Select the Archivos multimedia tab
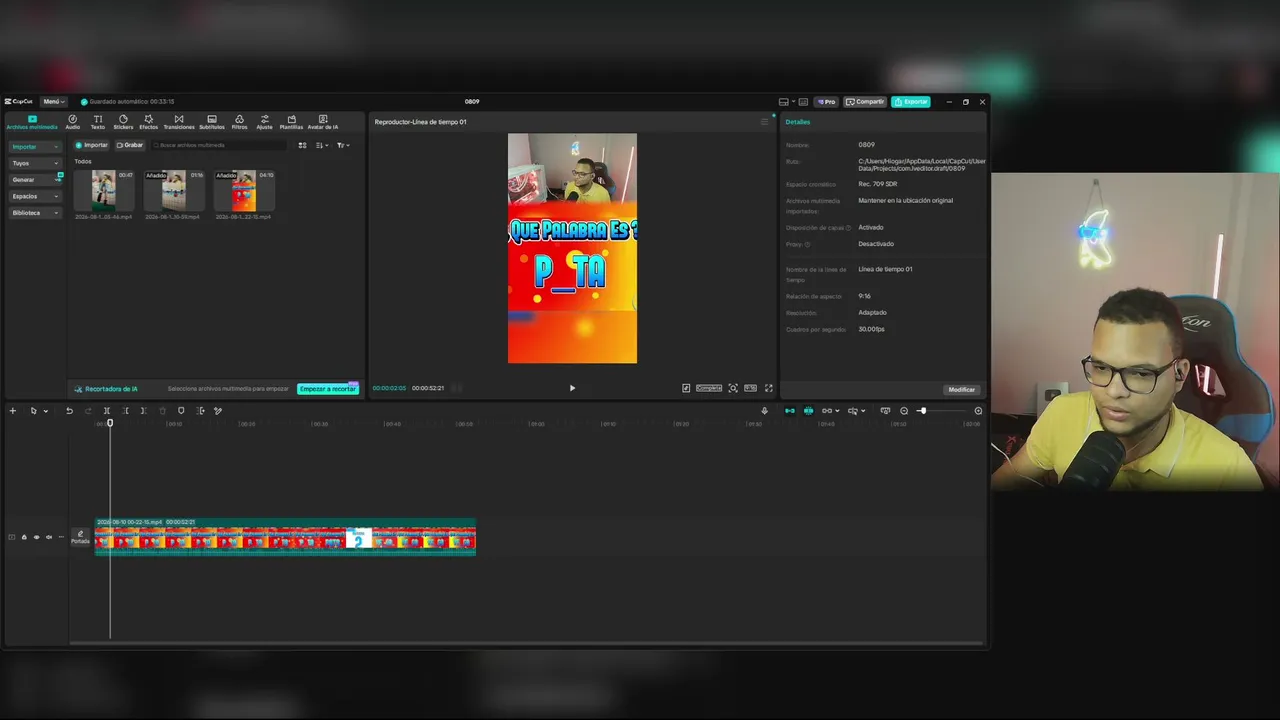This screenshot has height=720, width=1280. point(32,122)
